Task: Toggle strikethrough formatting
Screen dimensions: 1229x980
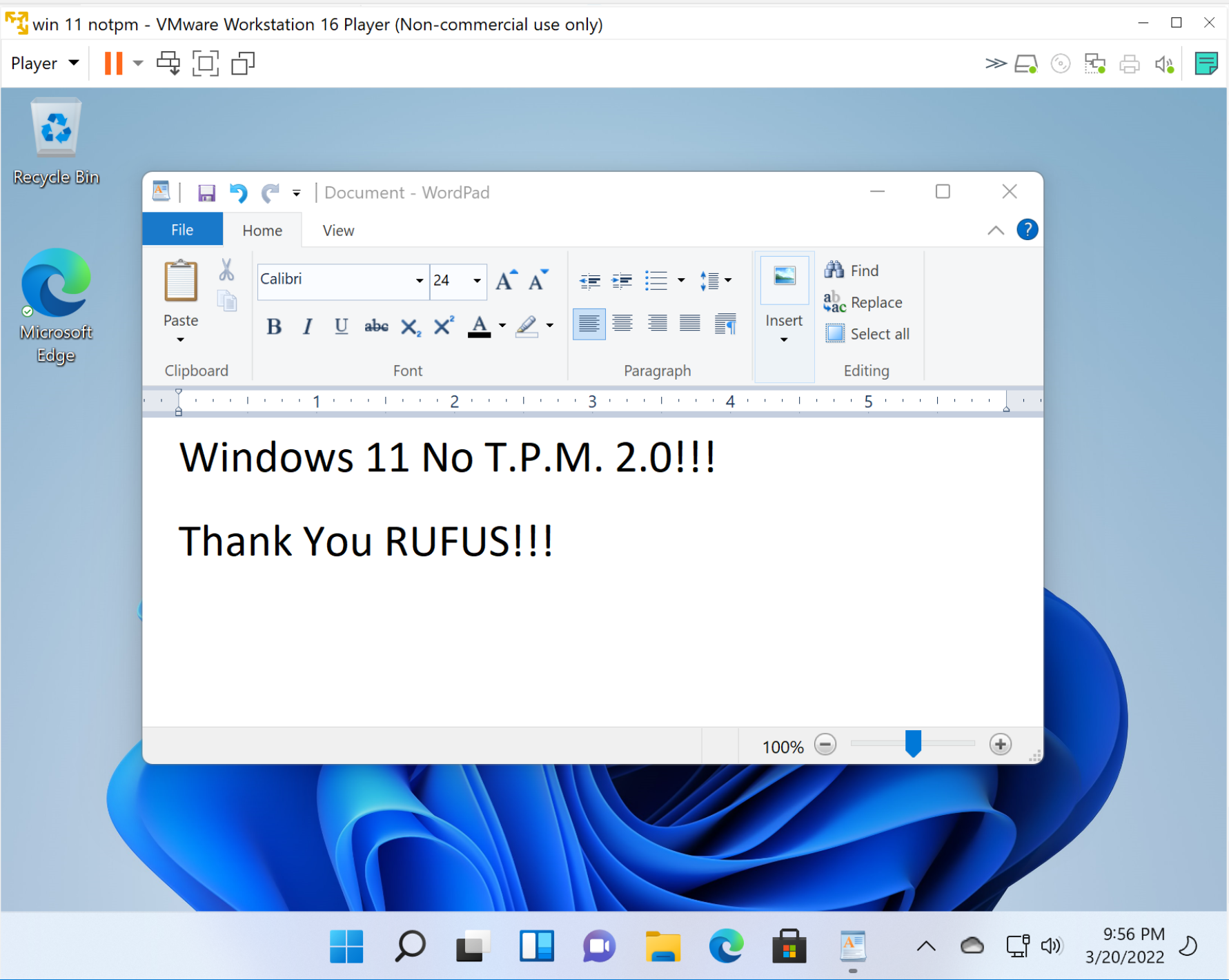Action: pyautogui.click(x=376, y=326)
